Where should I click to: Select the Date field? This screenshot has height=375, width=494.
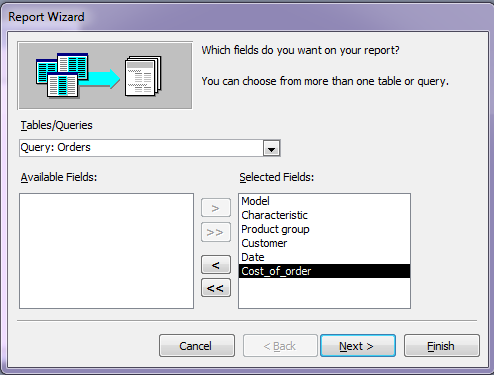253,257
